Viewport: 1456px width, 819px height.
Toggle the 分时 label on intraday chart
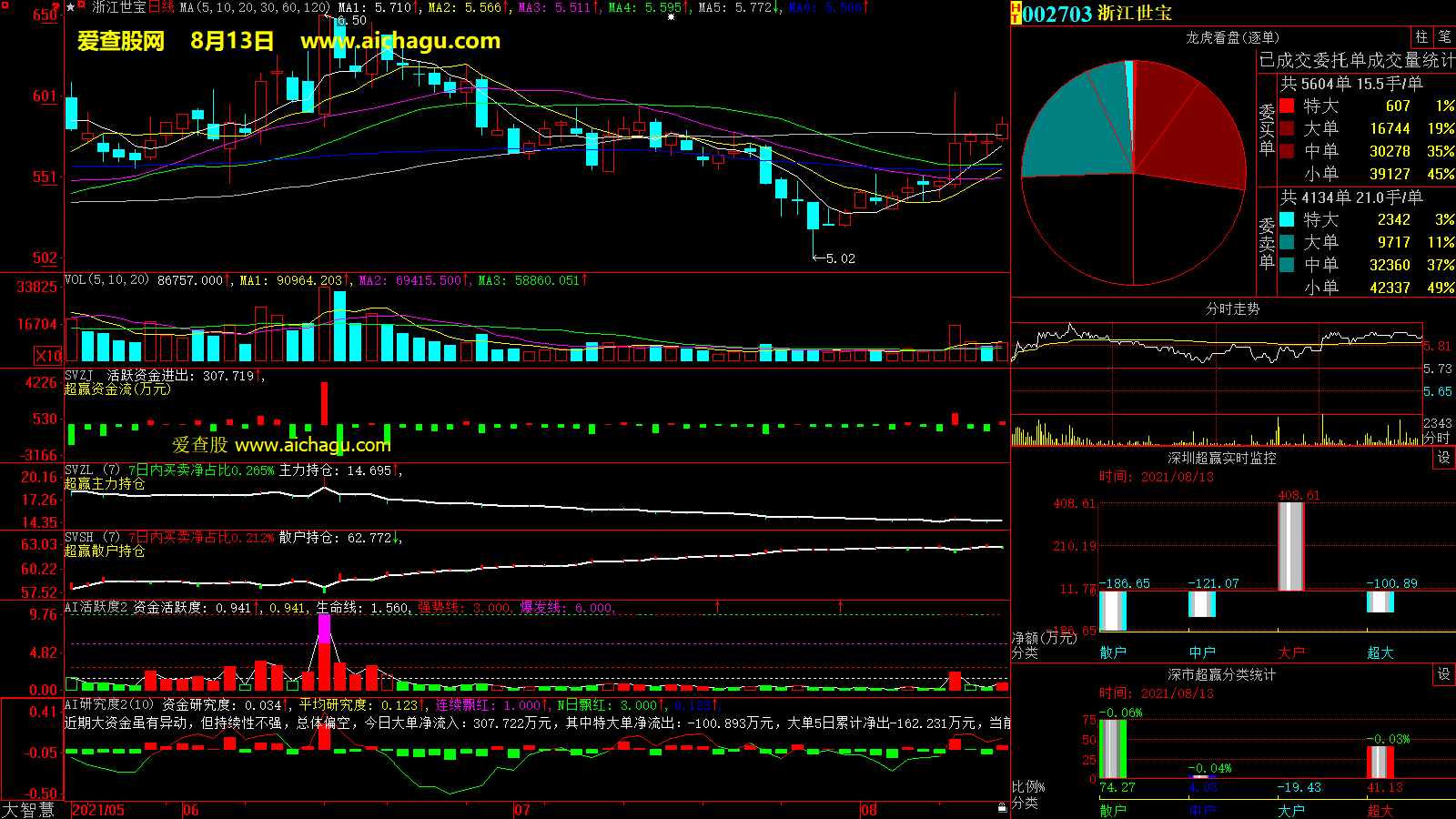[x=1436, y=438]
